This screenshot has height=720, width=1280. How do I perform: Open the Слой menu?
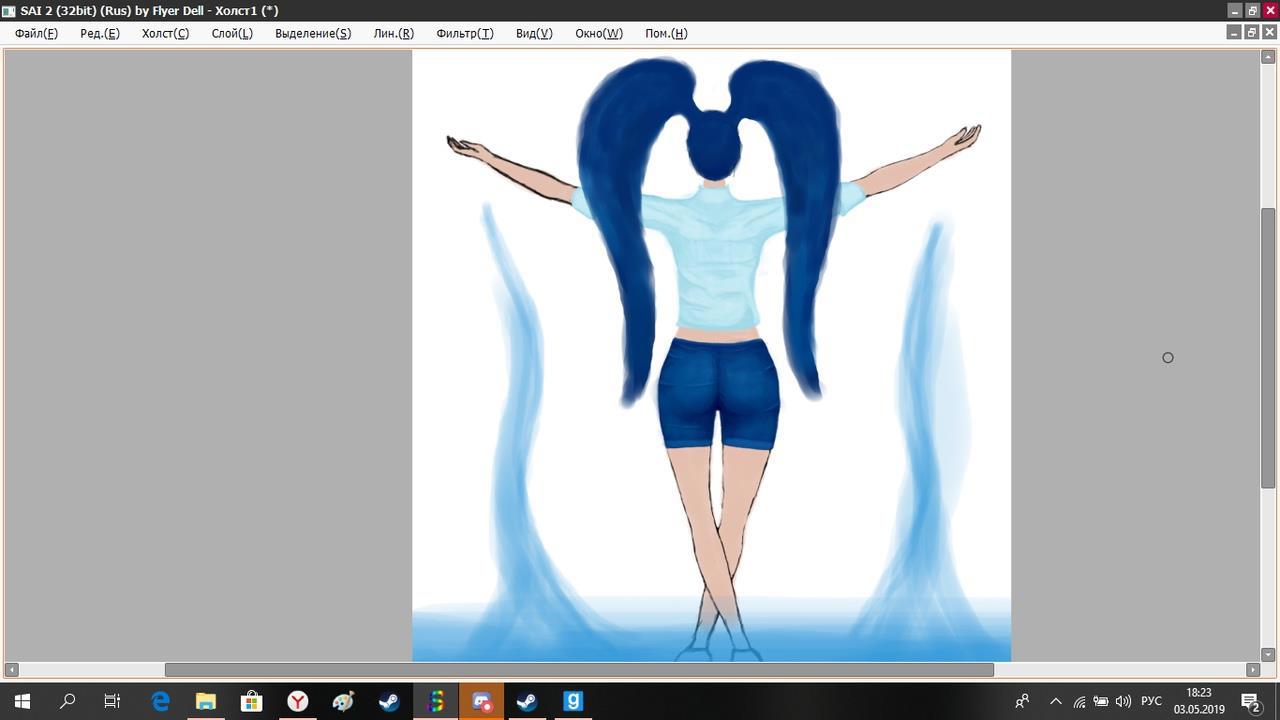point(232,33)
